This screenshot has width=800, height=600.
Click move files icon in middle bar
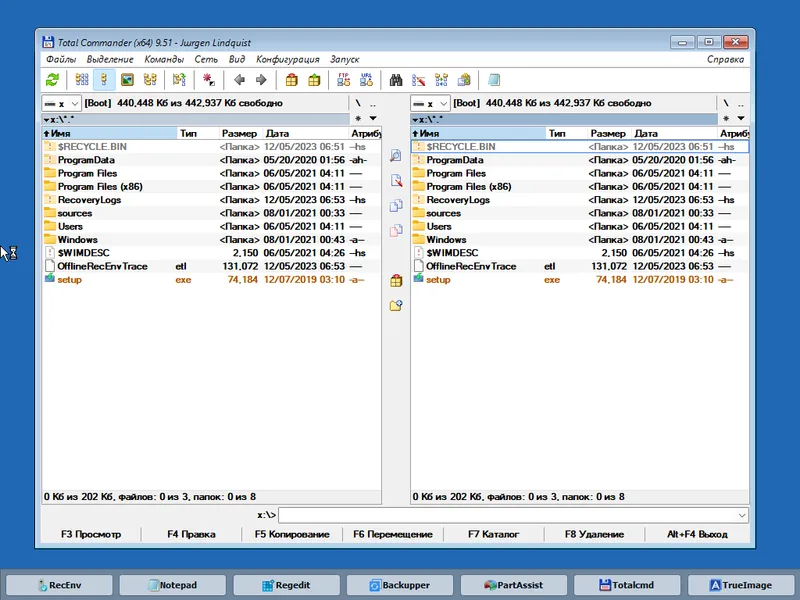pos(396,230)
